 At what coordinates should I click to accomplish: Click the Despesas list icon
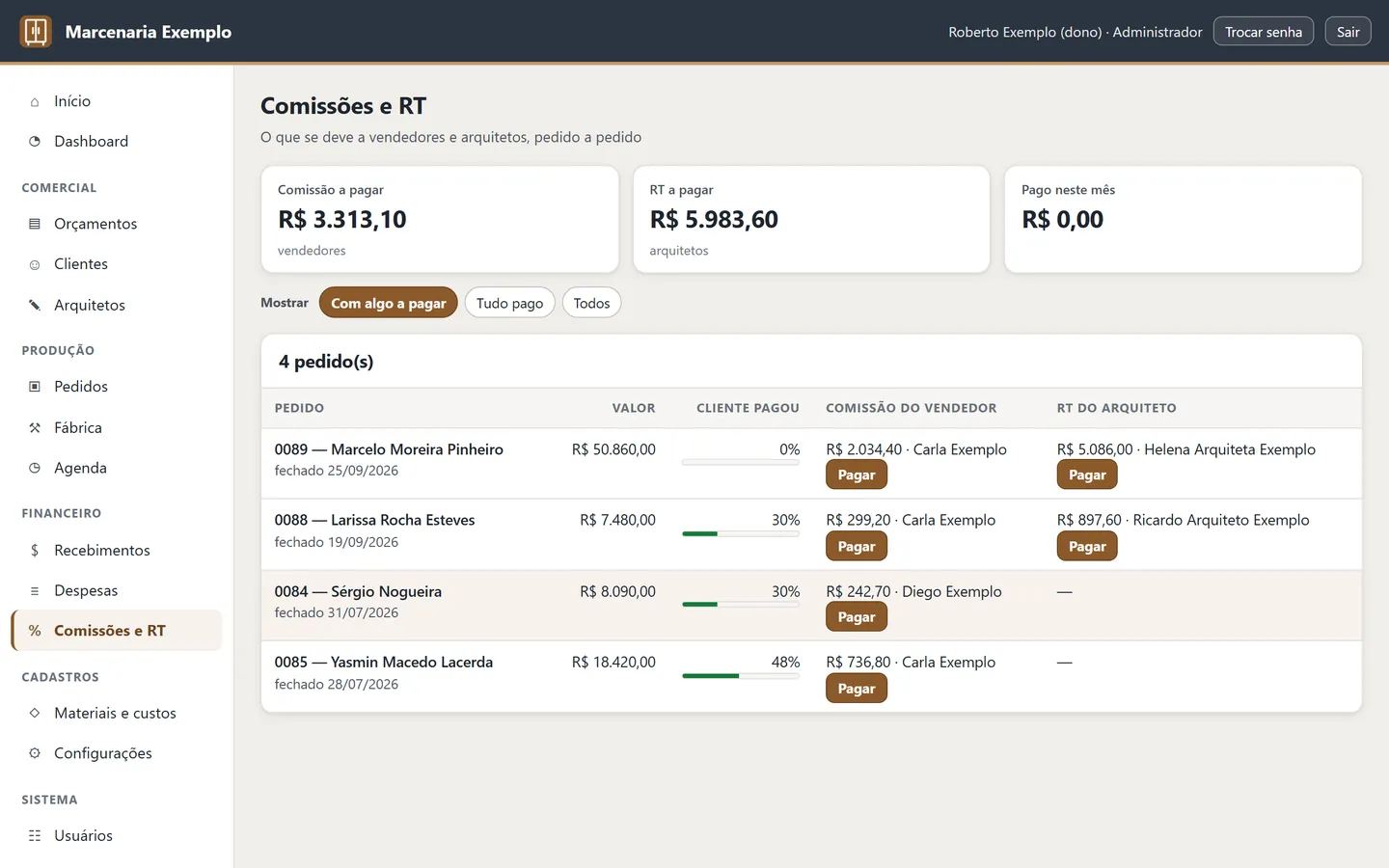point(35,590)
